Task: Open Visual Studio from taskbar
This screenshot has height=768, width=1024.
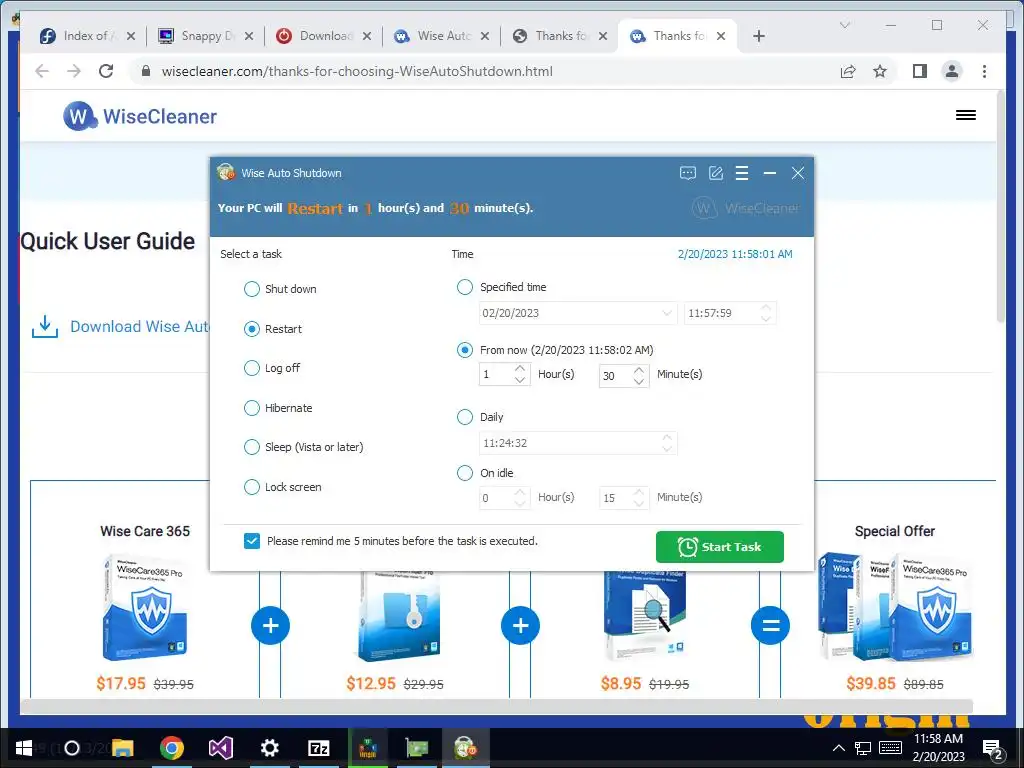Action: (x=221, y=748)
